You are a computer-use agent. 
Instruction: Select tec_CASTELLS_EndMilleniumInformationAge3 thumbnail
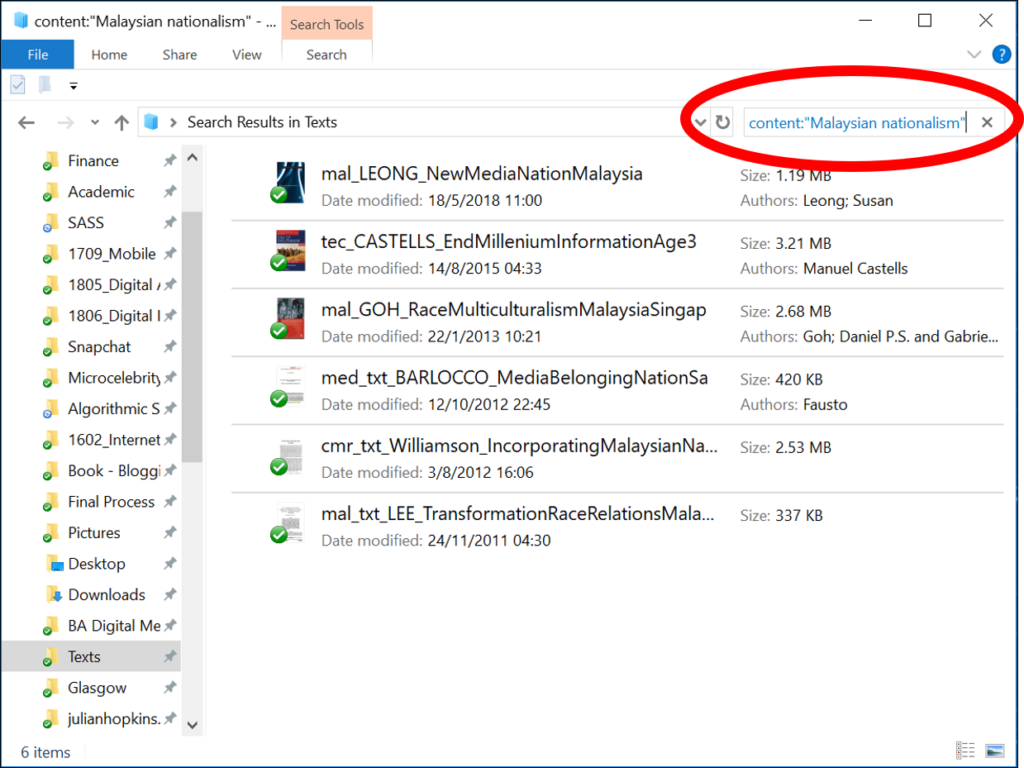coord(290,250)
